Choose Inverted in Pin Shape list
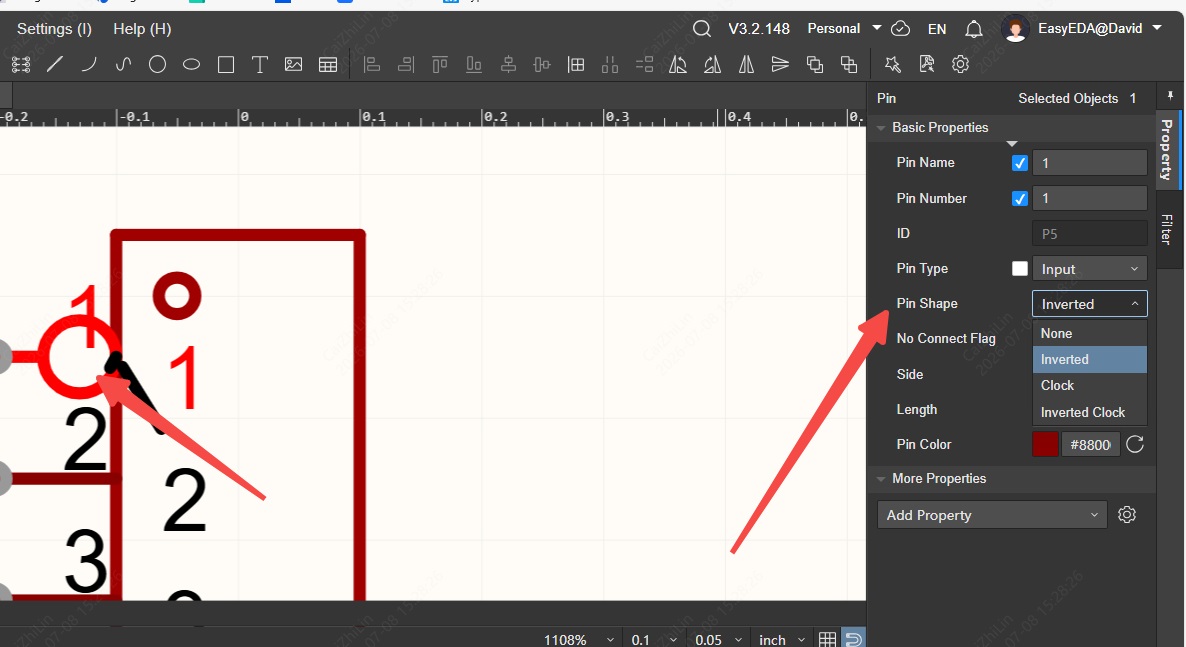 [1090, 359]
